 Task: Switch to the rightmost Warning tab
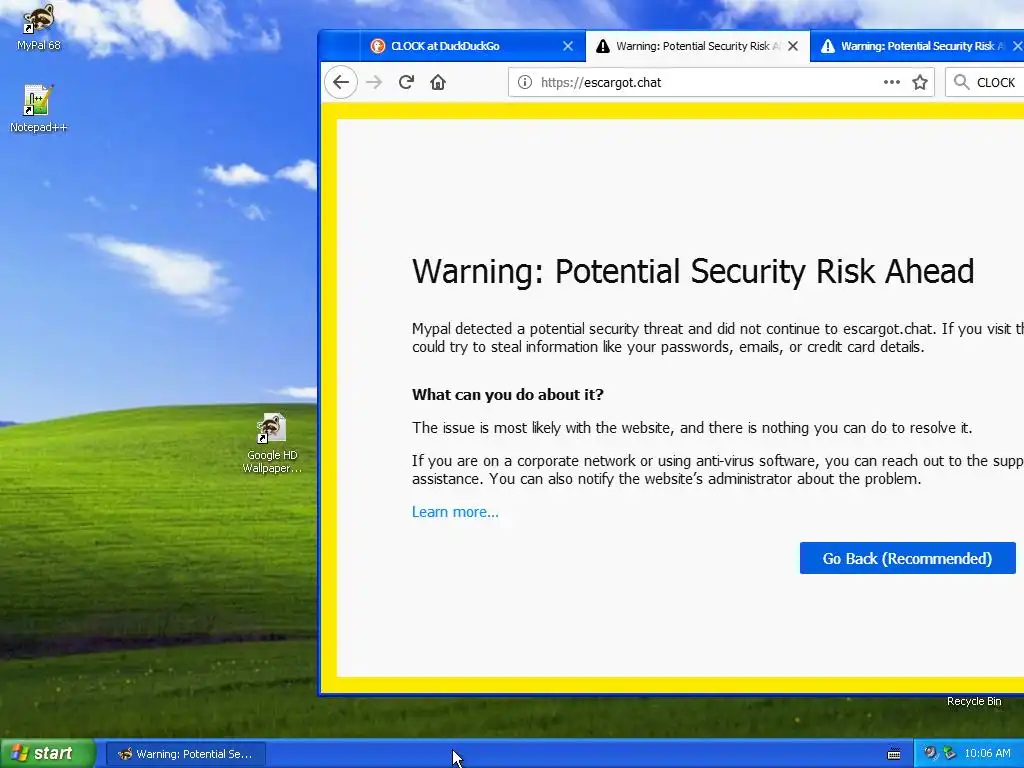[x=917, y=46]
